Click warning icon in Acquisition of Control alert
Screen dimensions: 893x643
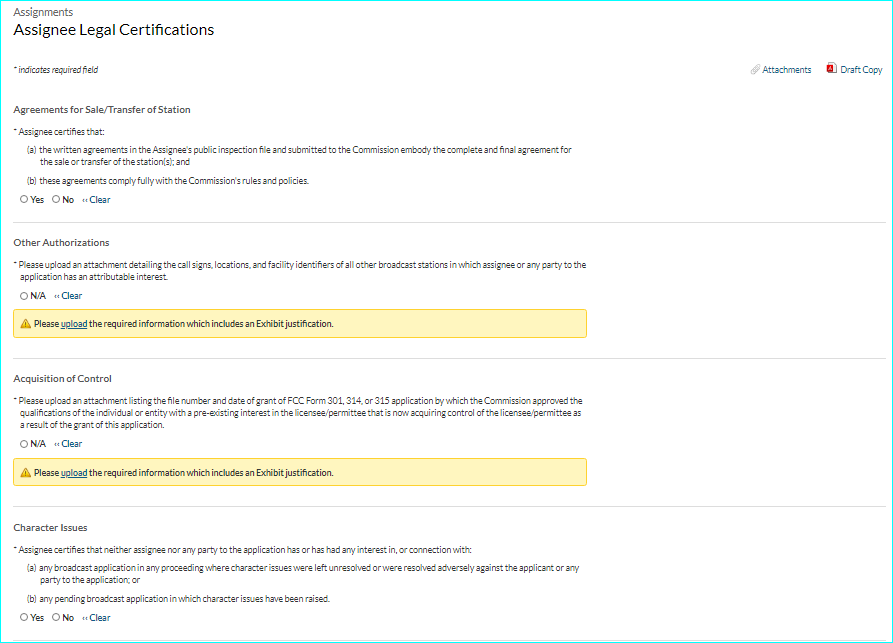26,473
